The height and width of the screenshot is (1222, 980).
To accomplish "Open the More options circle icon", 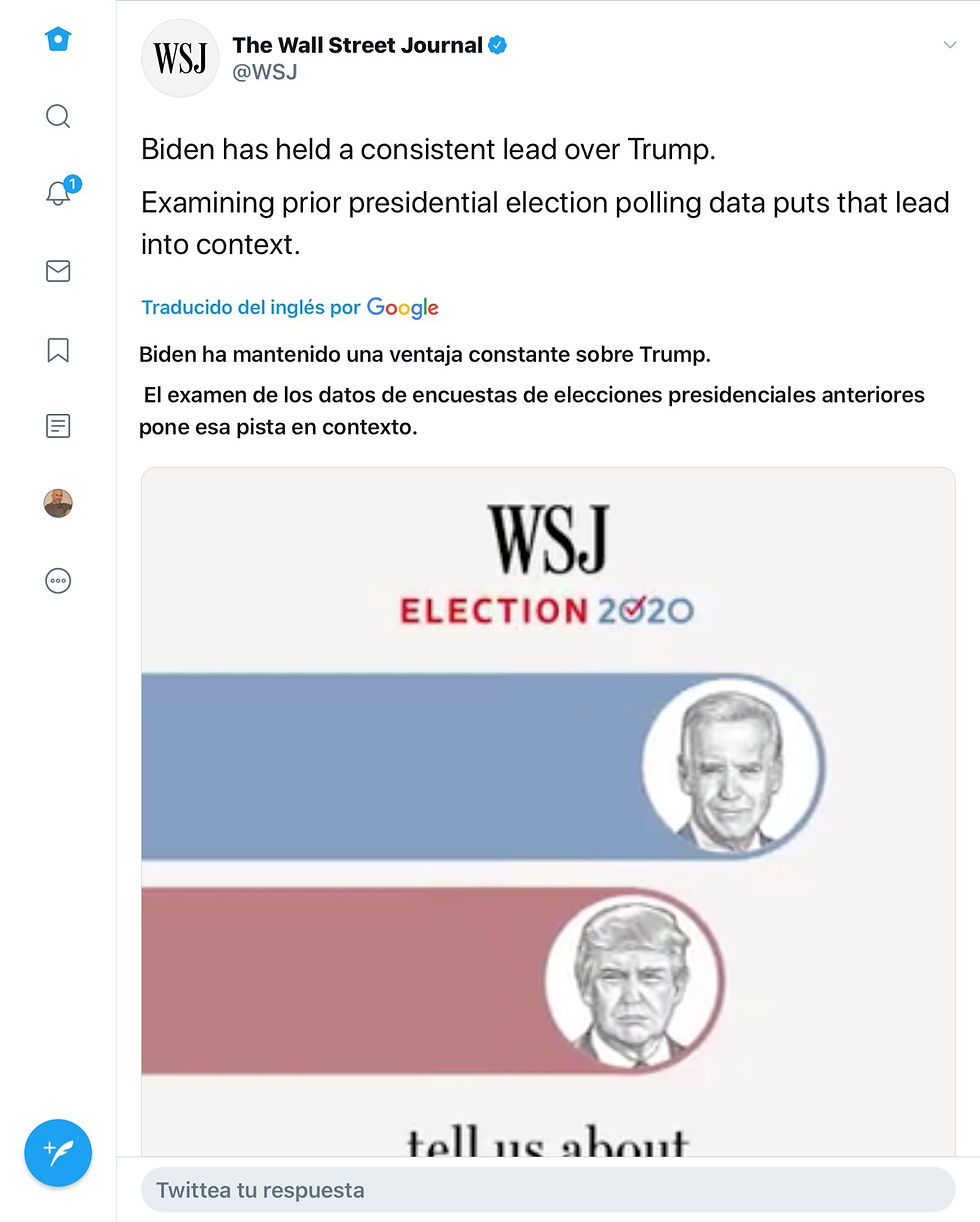I will [x=58, y=581].
